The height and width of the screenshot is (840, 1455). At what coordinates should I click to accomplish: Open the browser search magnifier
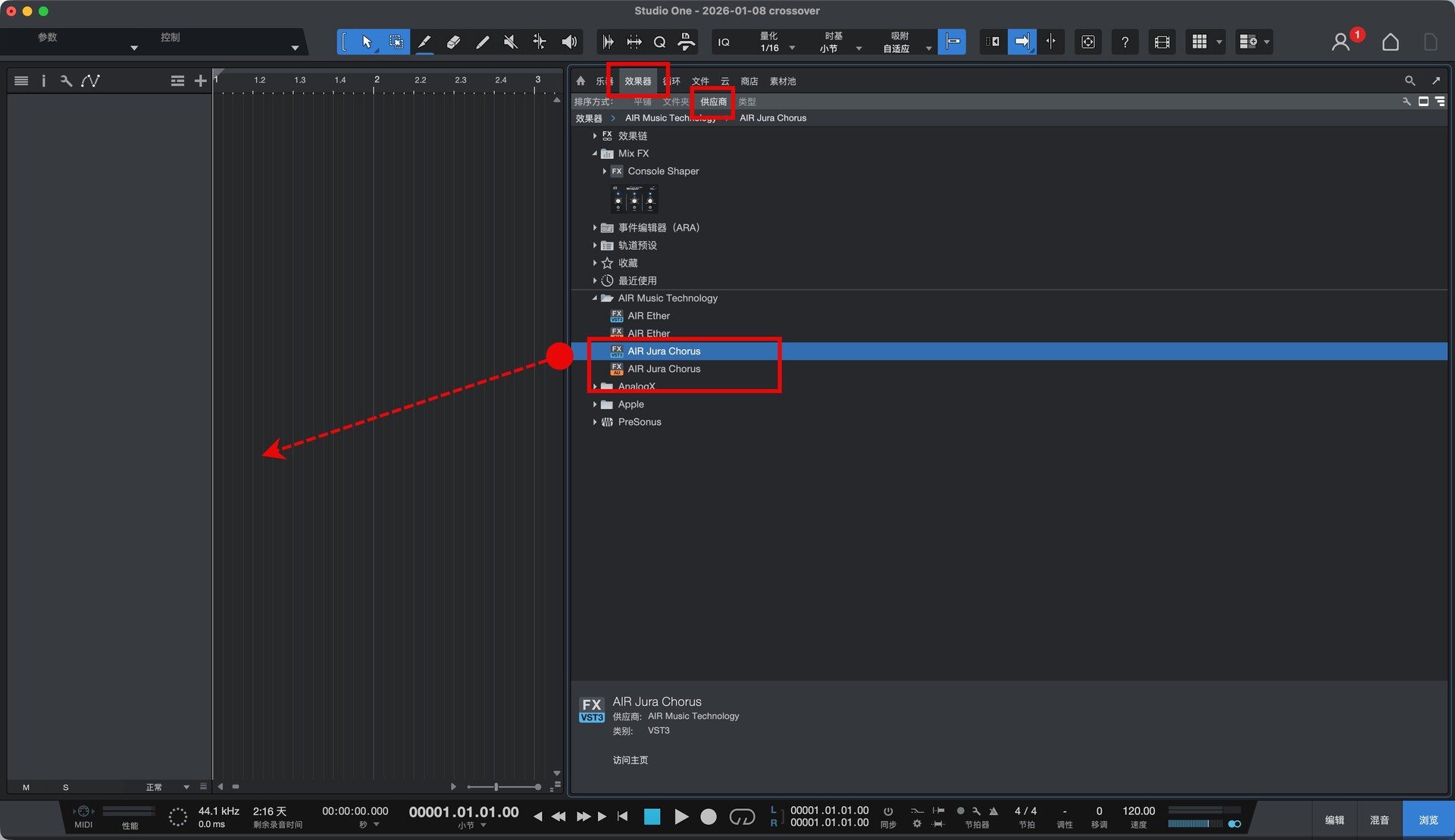coord(1410,81)
